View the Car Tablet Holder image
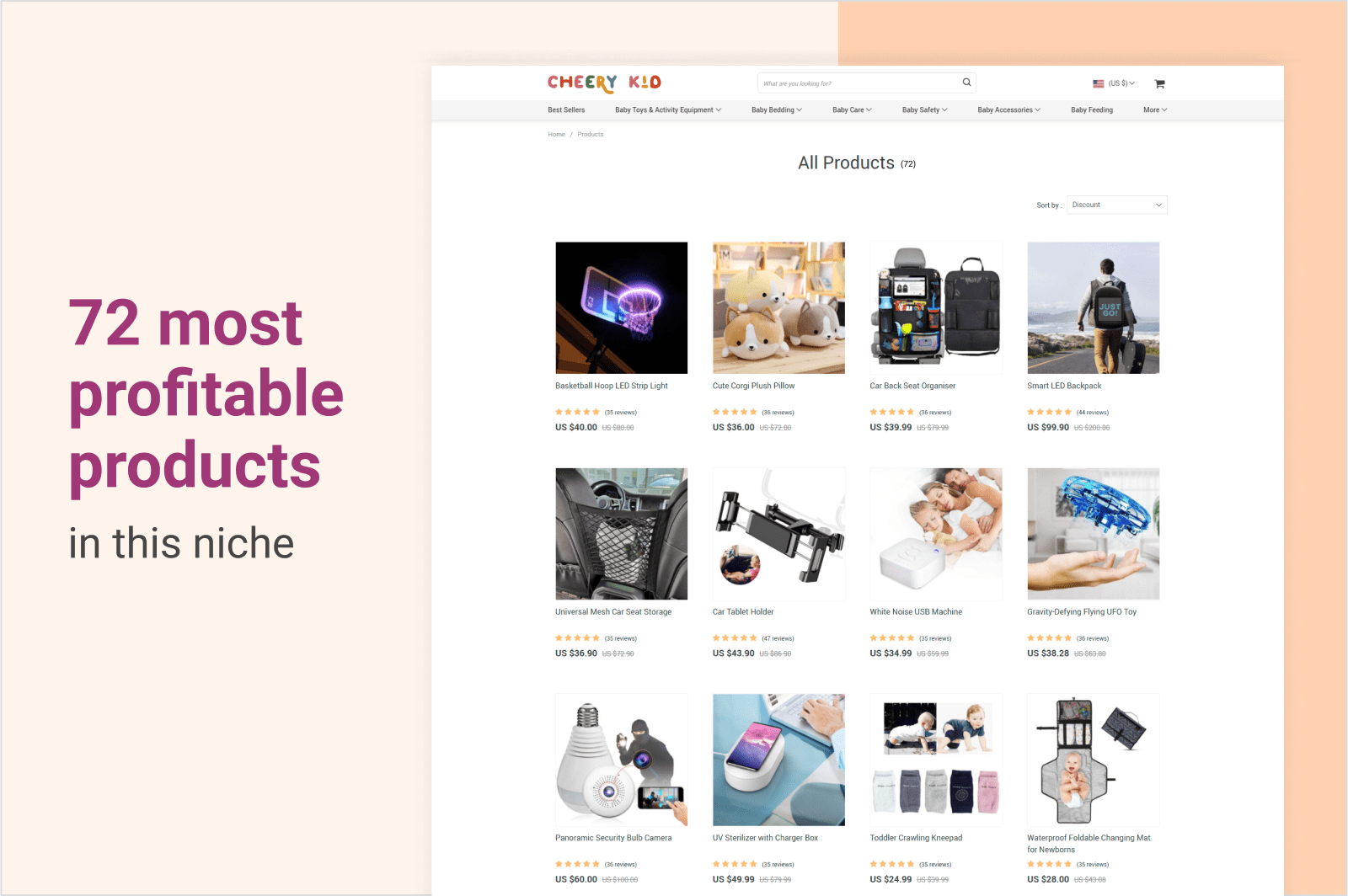 tap(778, 534)
